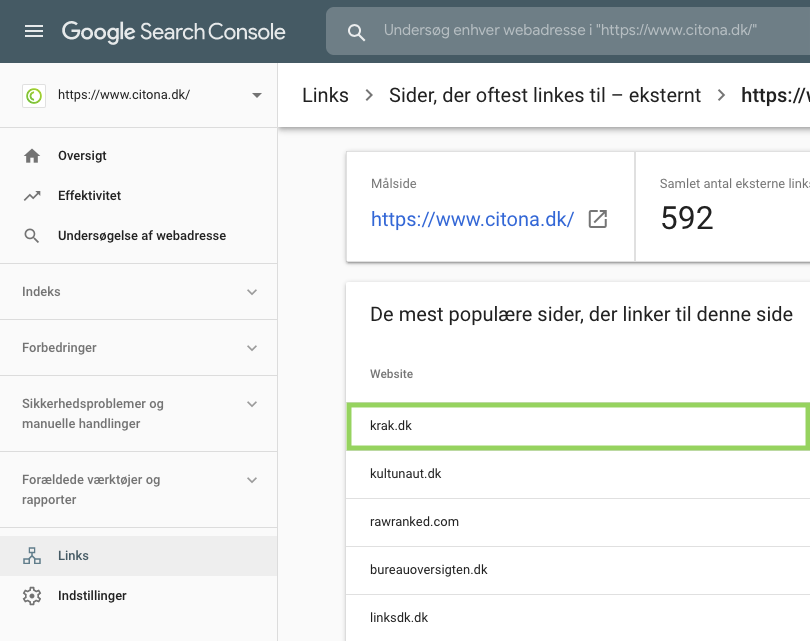Click the Indstillinger gear icon

[x=32, y=596]
